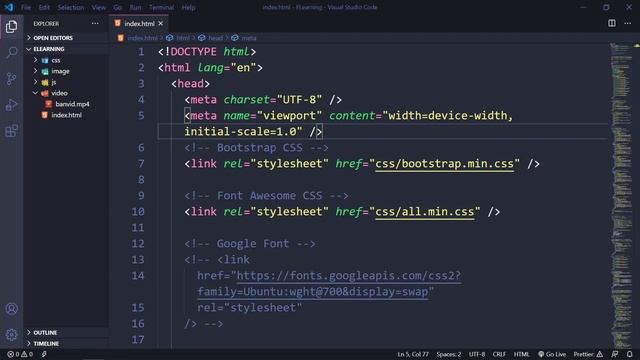
Task: Click the VS Code logo icon
Action: tap(9, 7)
